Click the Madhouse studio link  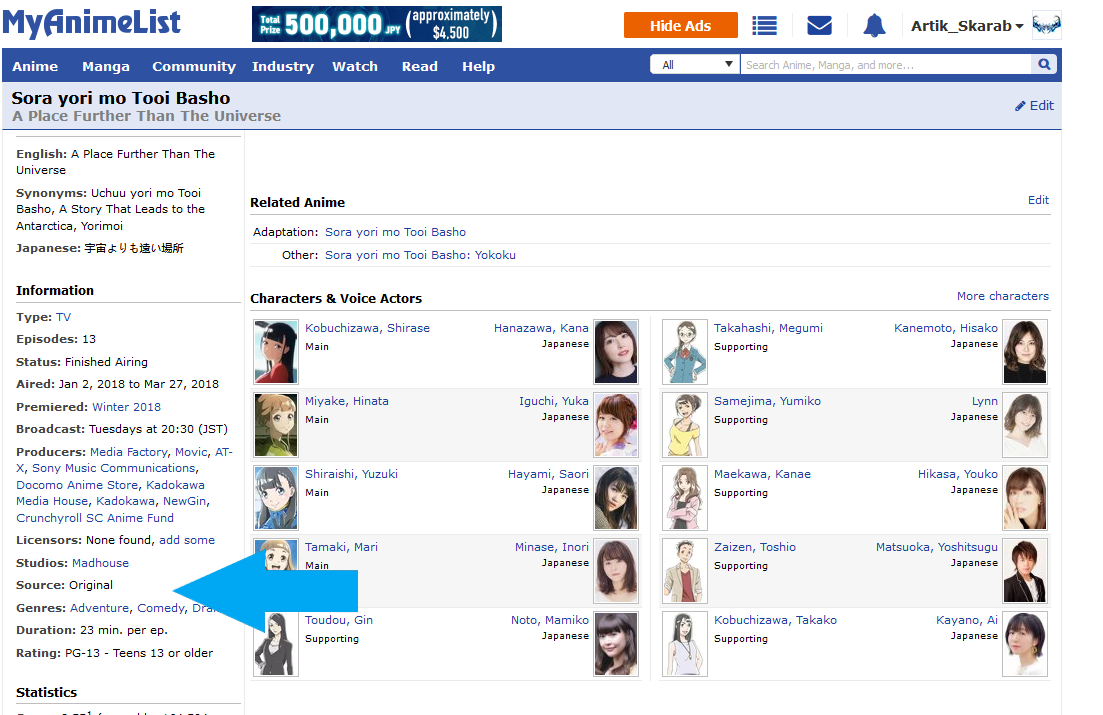click(100, 563)
